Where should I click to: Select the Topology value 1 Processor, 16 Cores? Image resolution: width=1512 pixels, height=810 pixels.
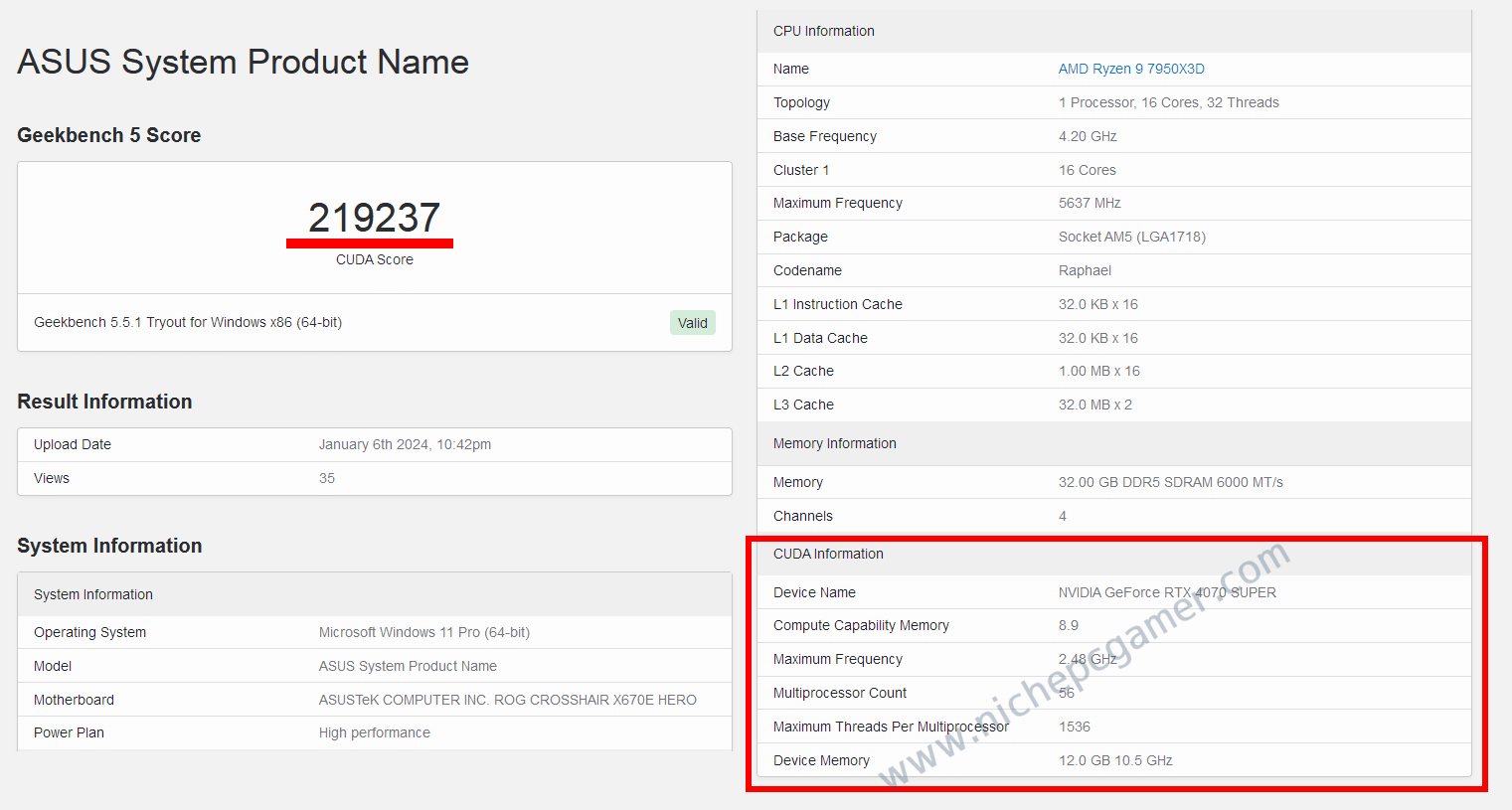coord(1169,102)
